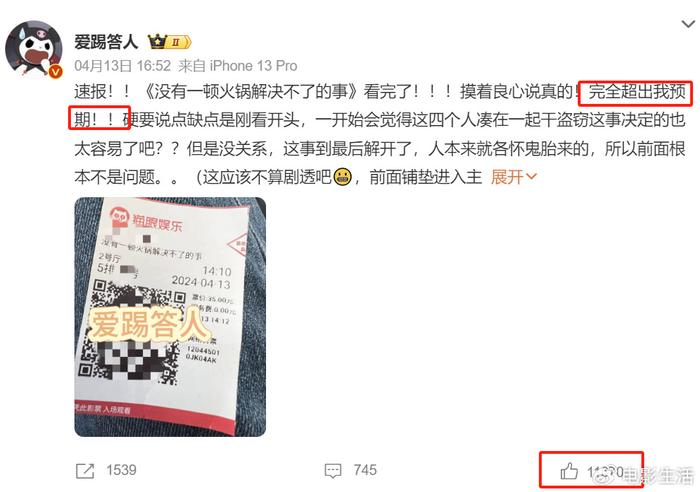Click the 电影生活 watermark text
Image resolution: width=700 pixels, height=492 pixels.
659,476
